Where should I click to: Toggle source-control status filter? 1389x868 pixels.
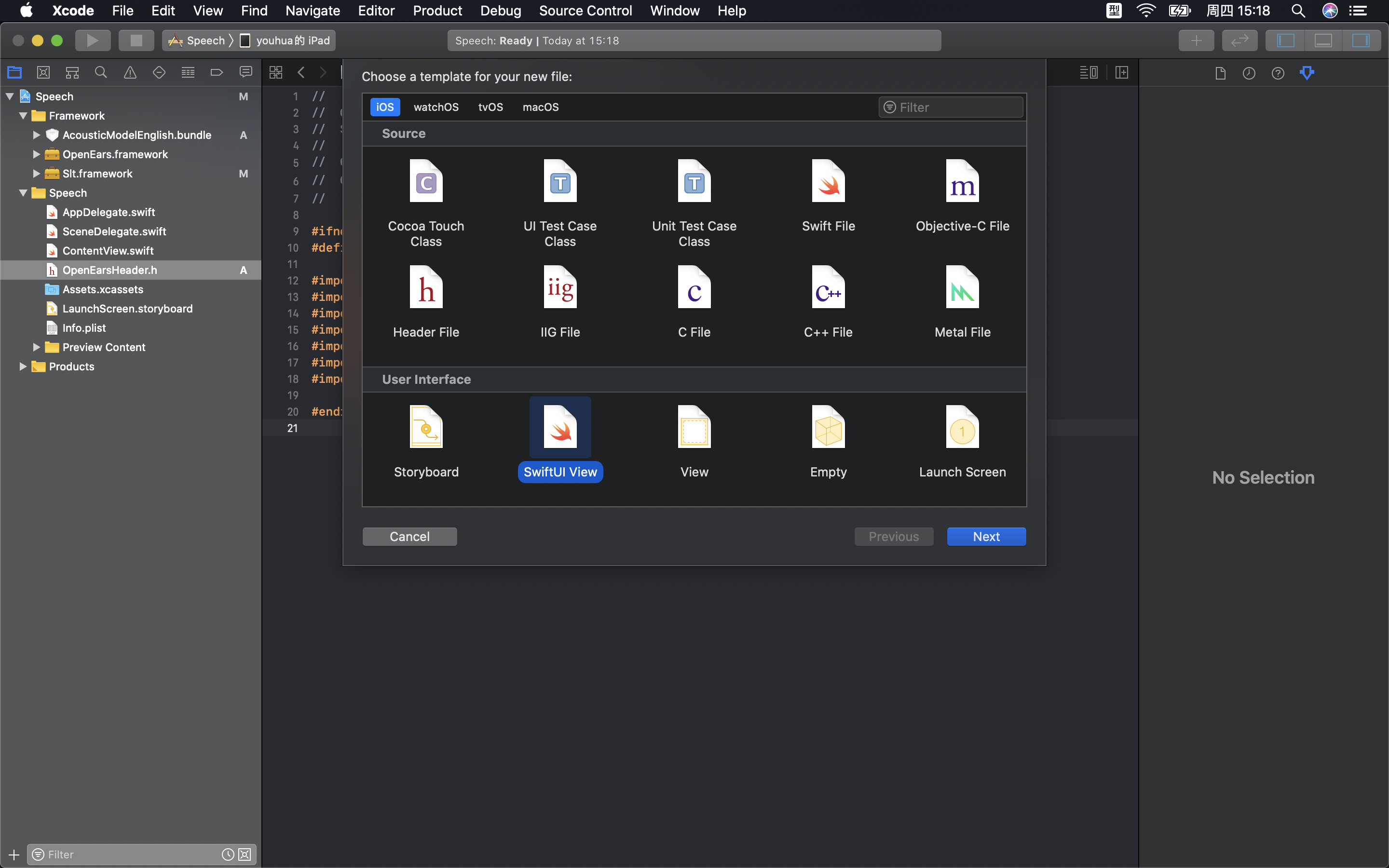tap(245, 854)
